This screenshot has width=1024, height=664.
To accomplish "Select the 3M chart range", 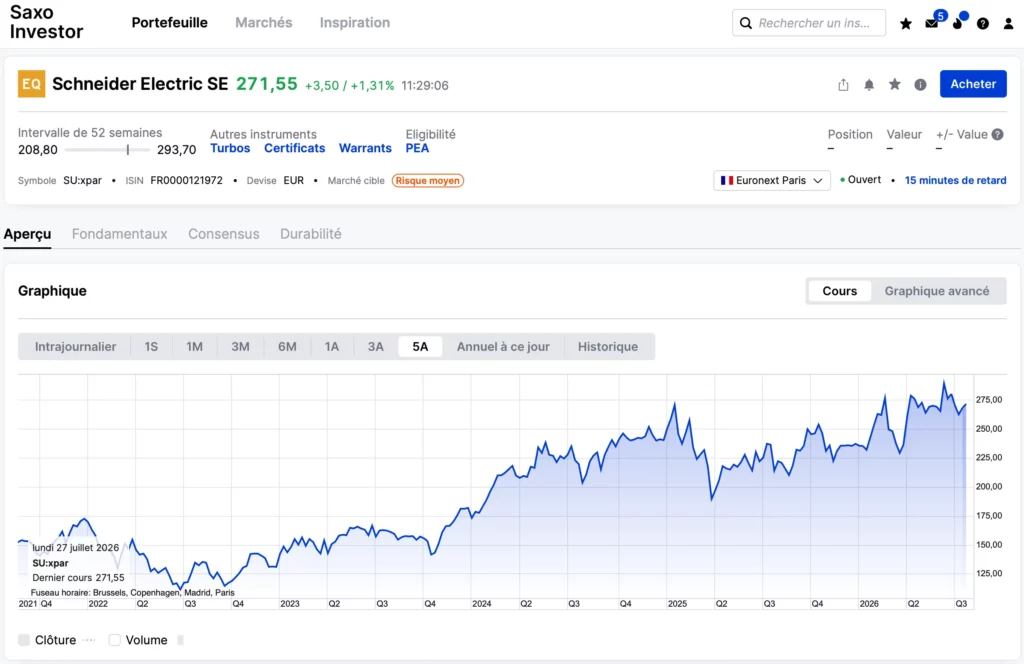I will click(240, 347).
